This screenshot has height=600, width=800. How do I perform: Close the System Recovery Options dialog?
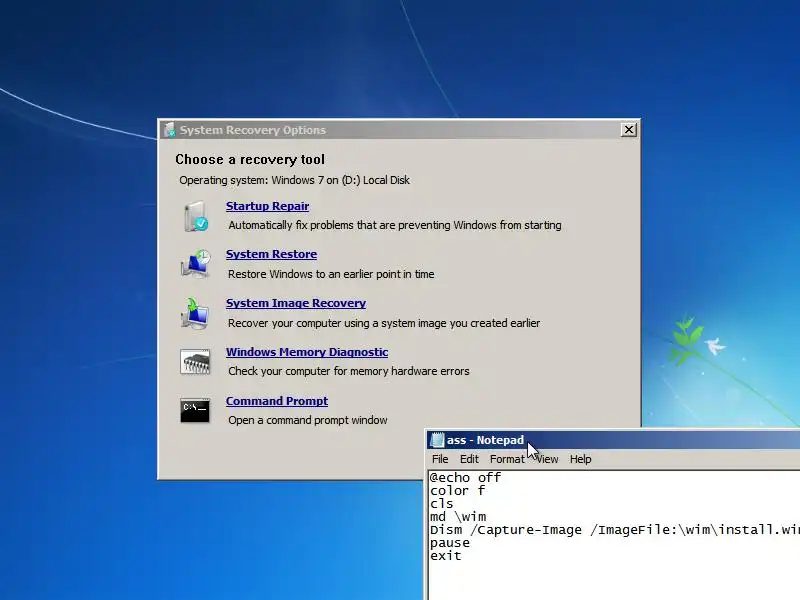629,130
